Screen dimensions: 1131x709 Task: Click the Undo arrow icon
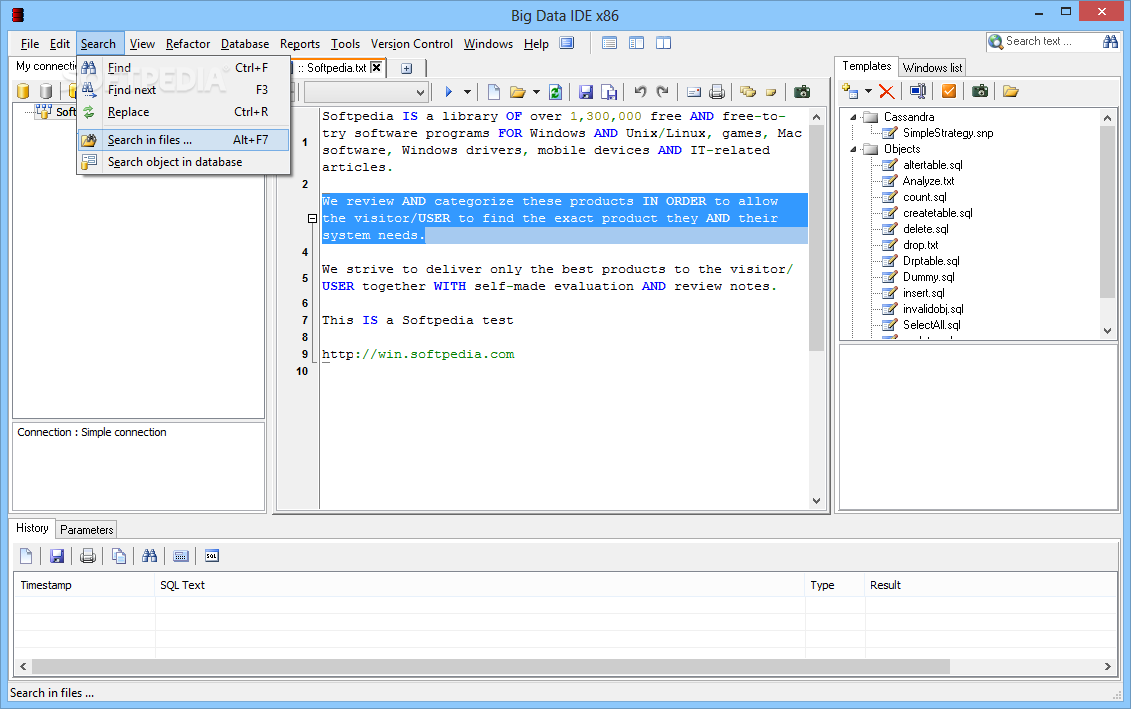(640, 91)
